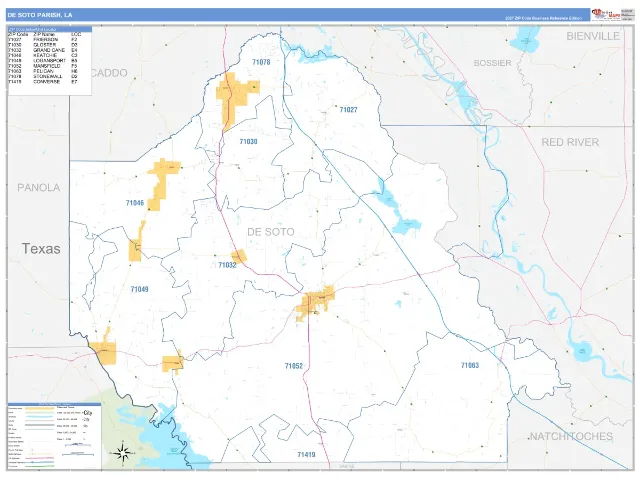Screen dimensions: 640x480
Task: Select the GRAND CANE row in ZIP index
Action: [x=45, y=50]
